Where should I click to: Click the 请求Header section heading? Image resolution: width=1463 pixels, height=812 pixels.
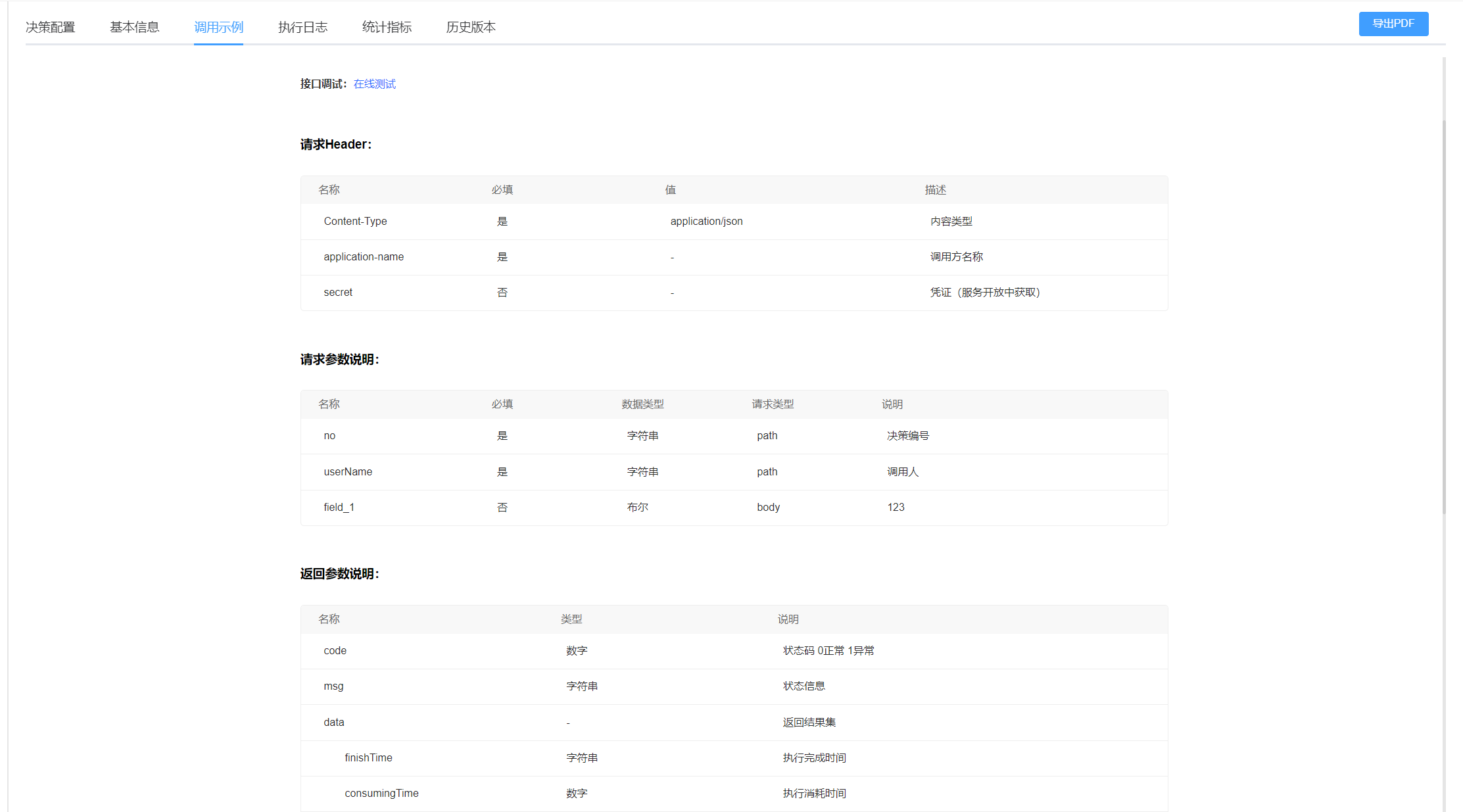click(x=335, y=144)
